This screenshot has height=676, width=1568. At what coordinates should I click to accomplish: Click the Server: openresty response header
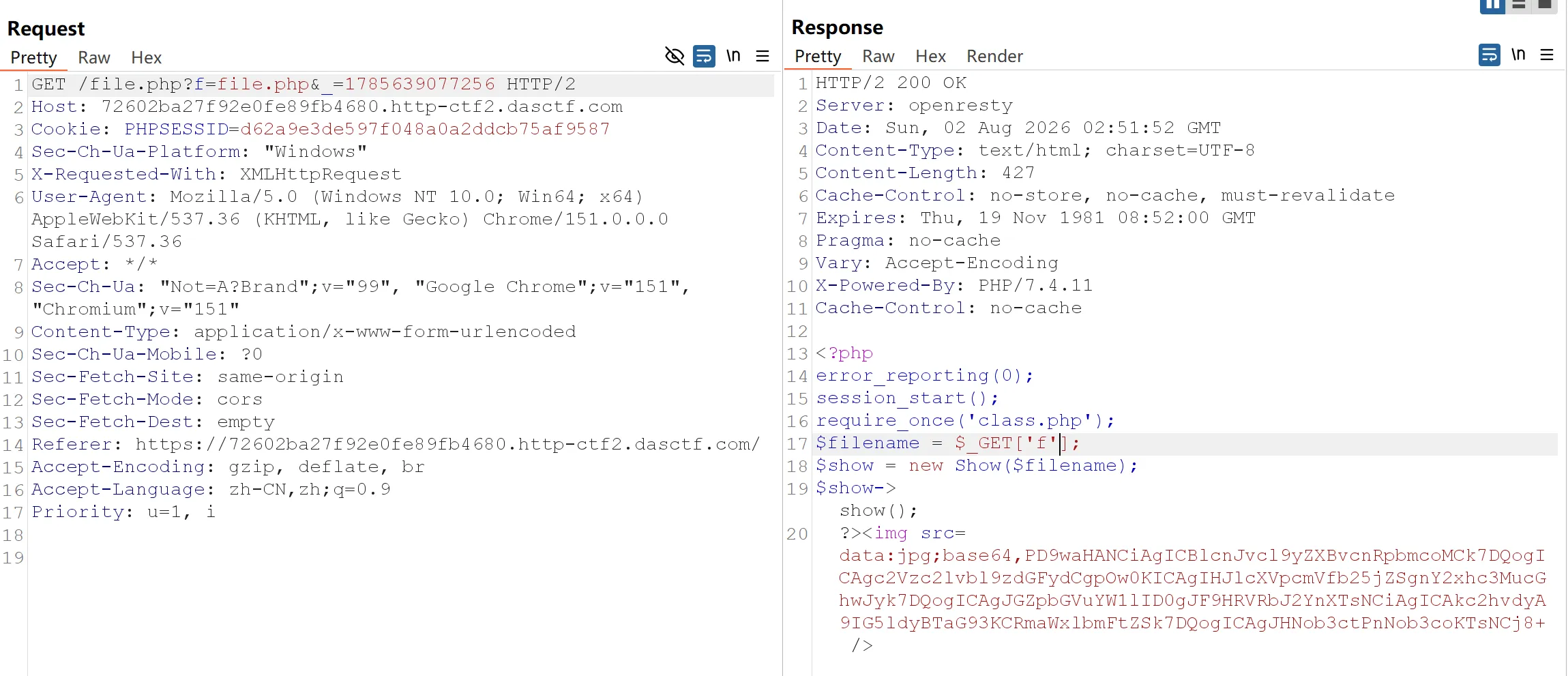pos(915,106)
